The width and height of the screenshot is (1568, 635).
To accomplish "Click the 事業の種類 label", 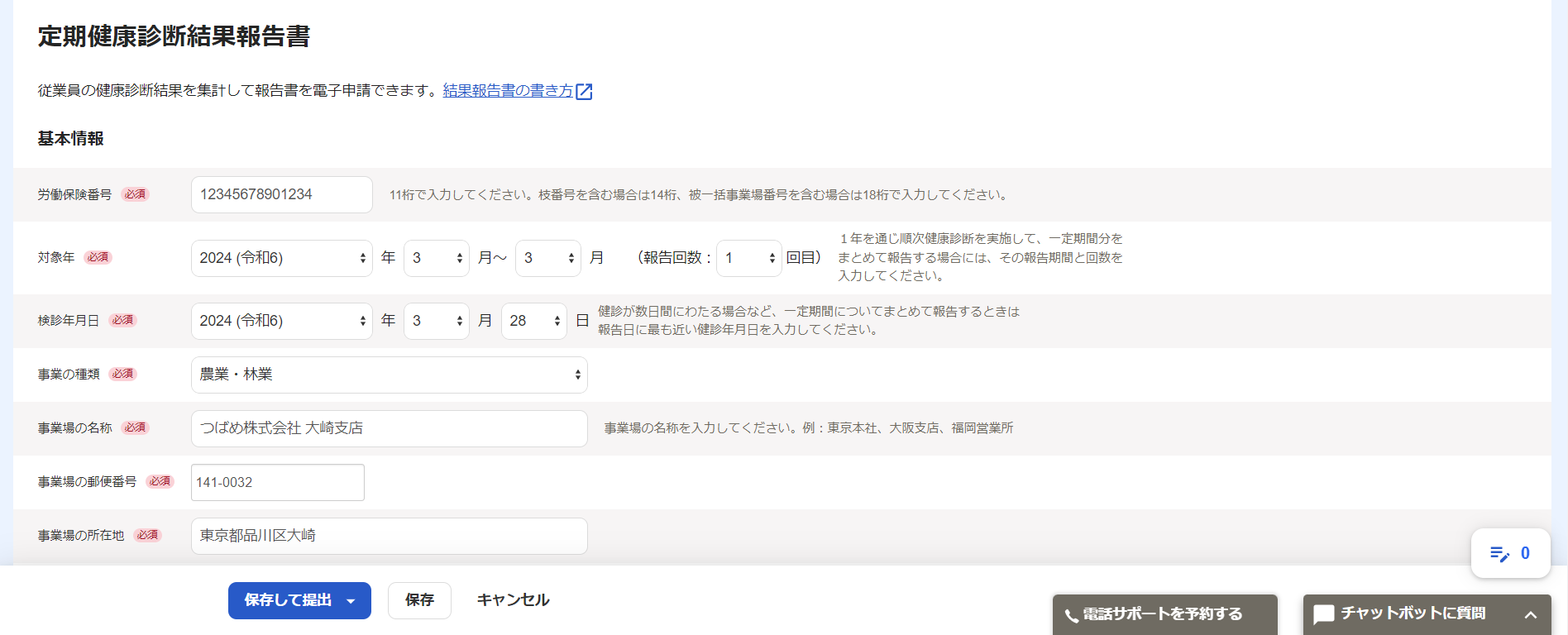I will 69,375.
